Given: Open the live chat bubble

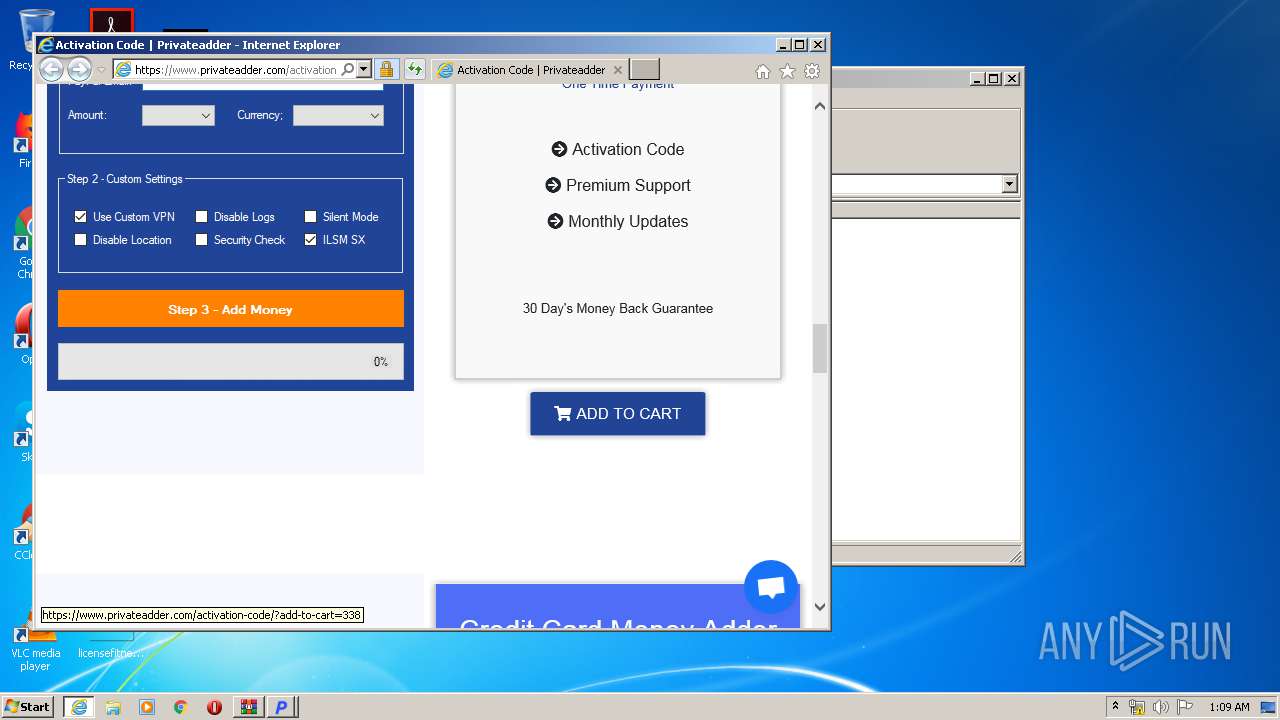Looking at the screenshot, I should 771,587.
